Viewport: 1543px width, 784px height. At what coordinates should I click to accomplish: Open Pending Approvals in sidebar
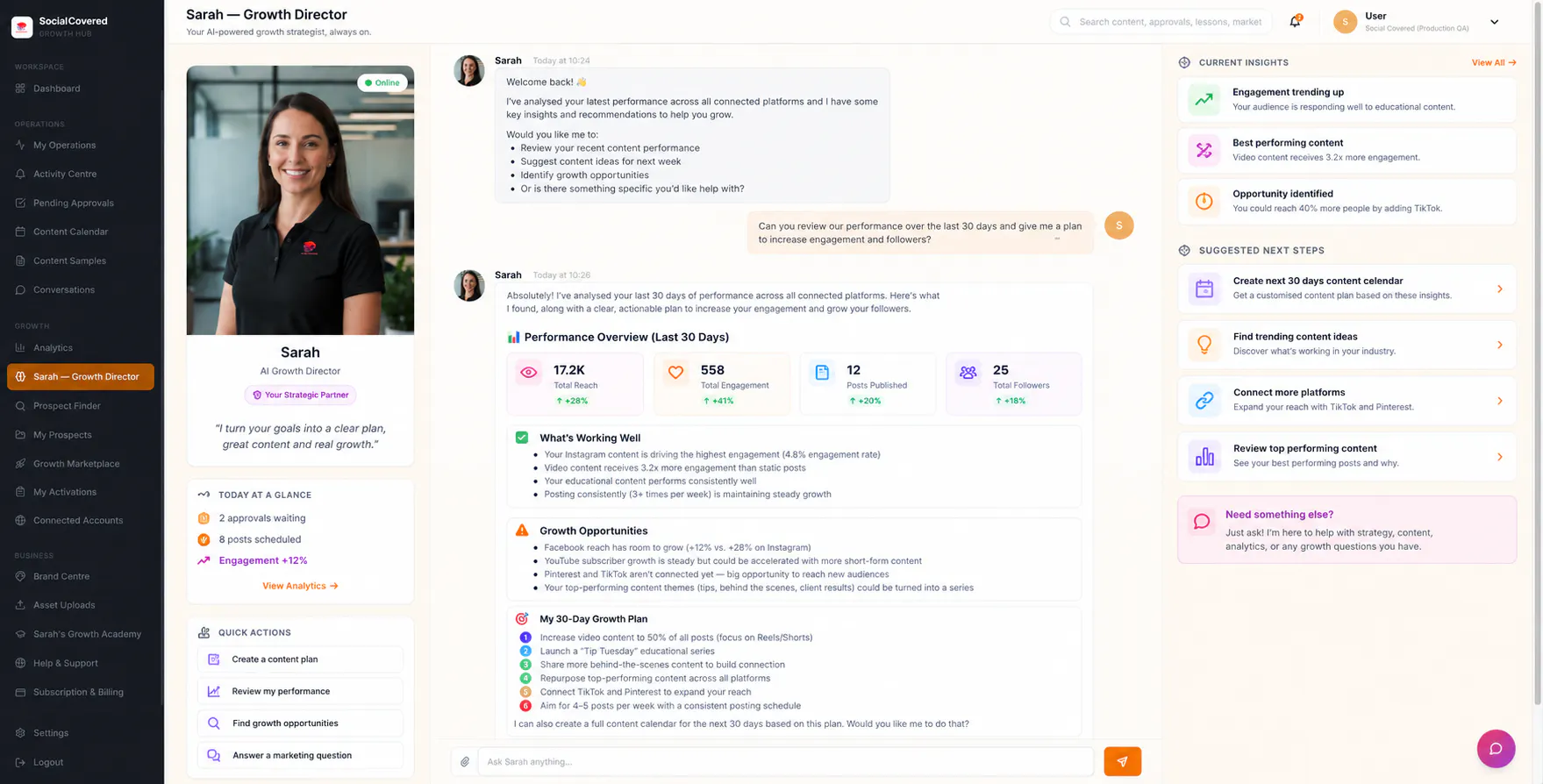[81, 203]
